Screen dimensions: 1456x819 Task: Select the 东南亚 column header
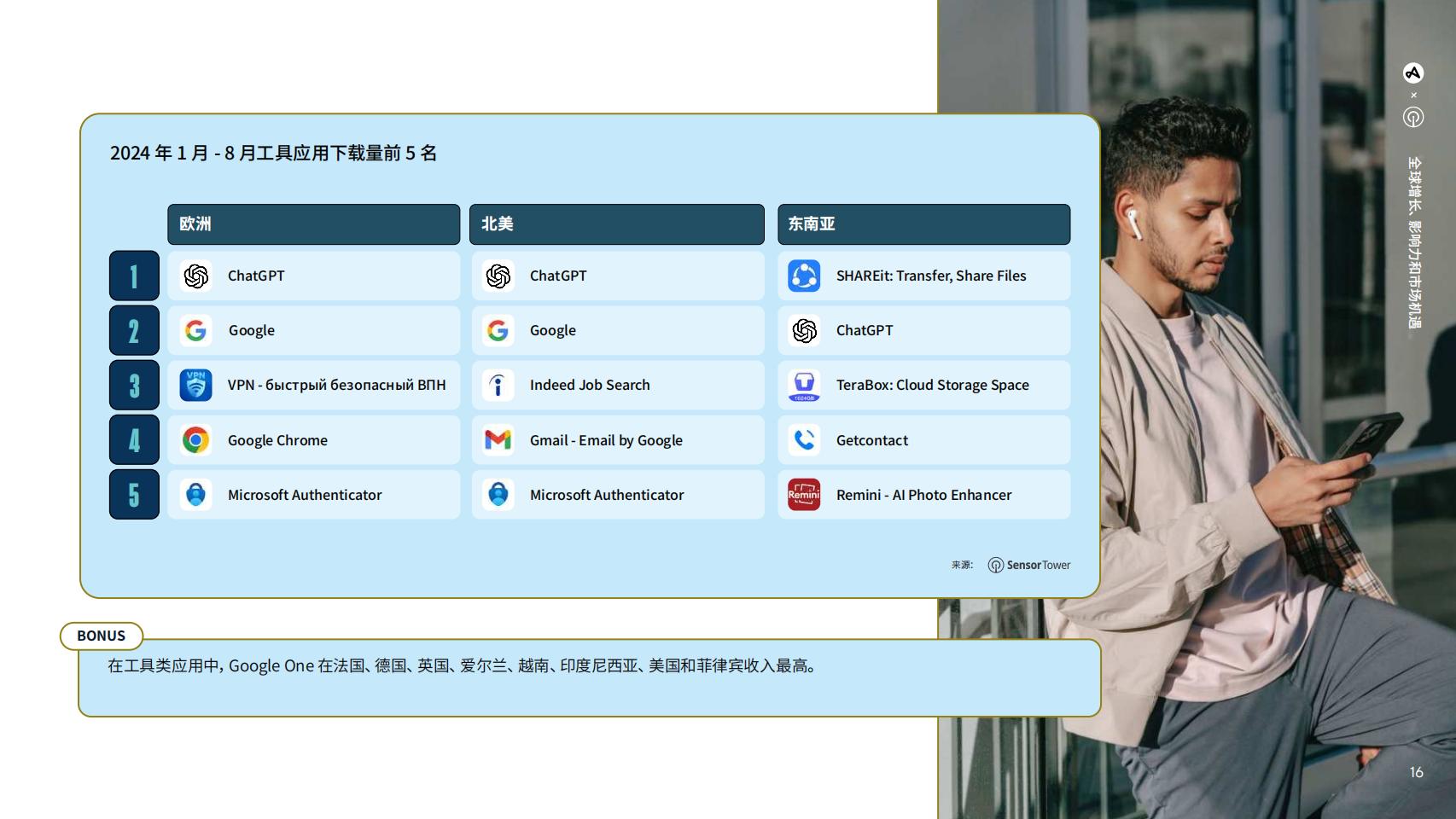tap(924, 224)
